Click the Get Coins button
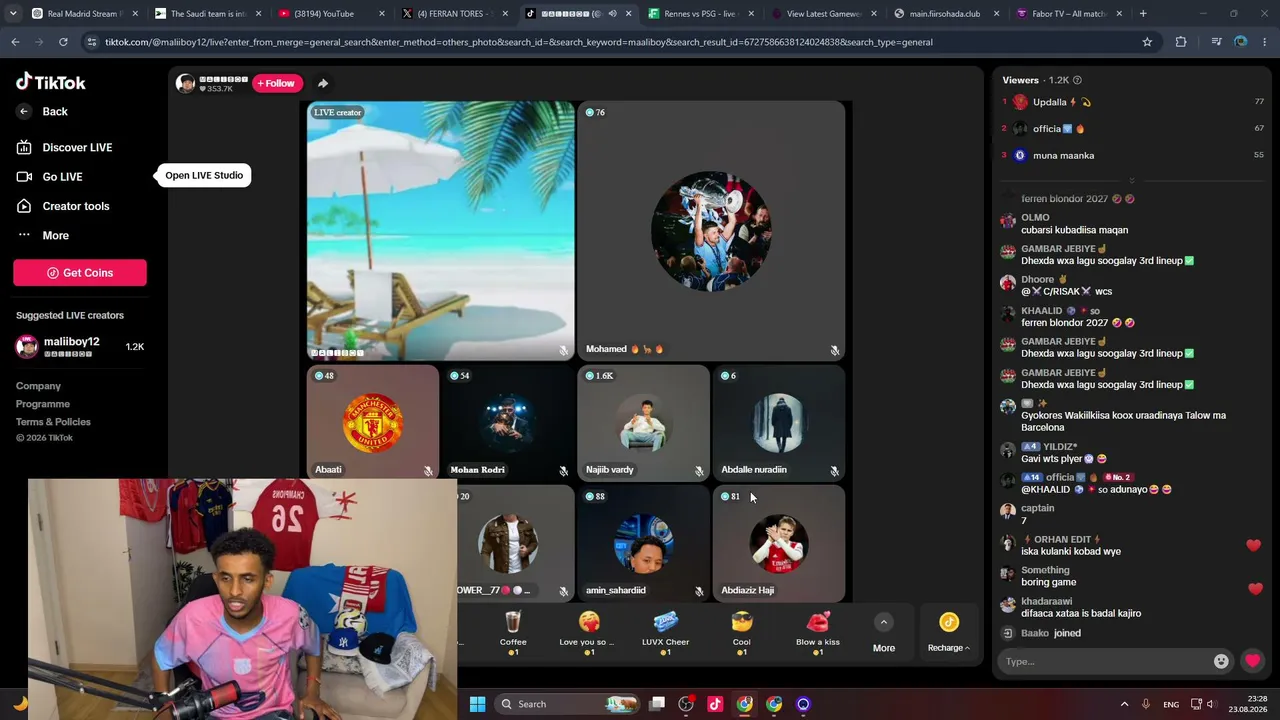1280x720 pixels. click(80, 273)
